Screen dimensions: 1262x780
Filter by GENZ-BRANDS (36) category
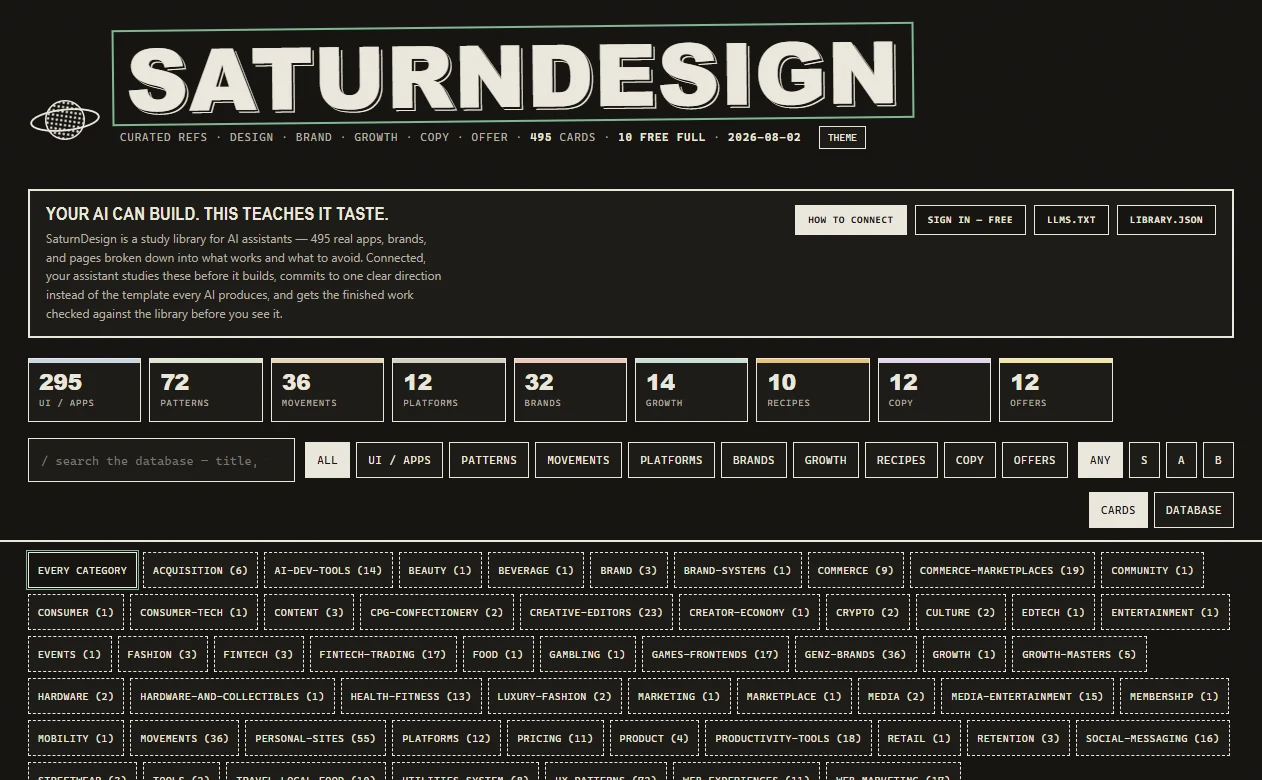pos(855,654)
